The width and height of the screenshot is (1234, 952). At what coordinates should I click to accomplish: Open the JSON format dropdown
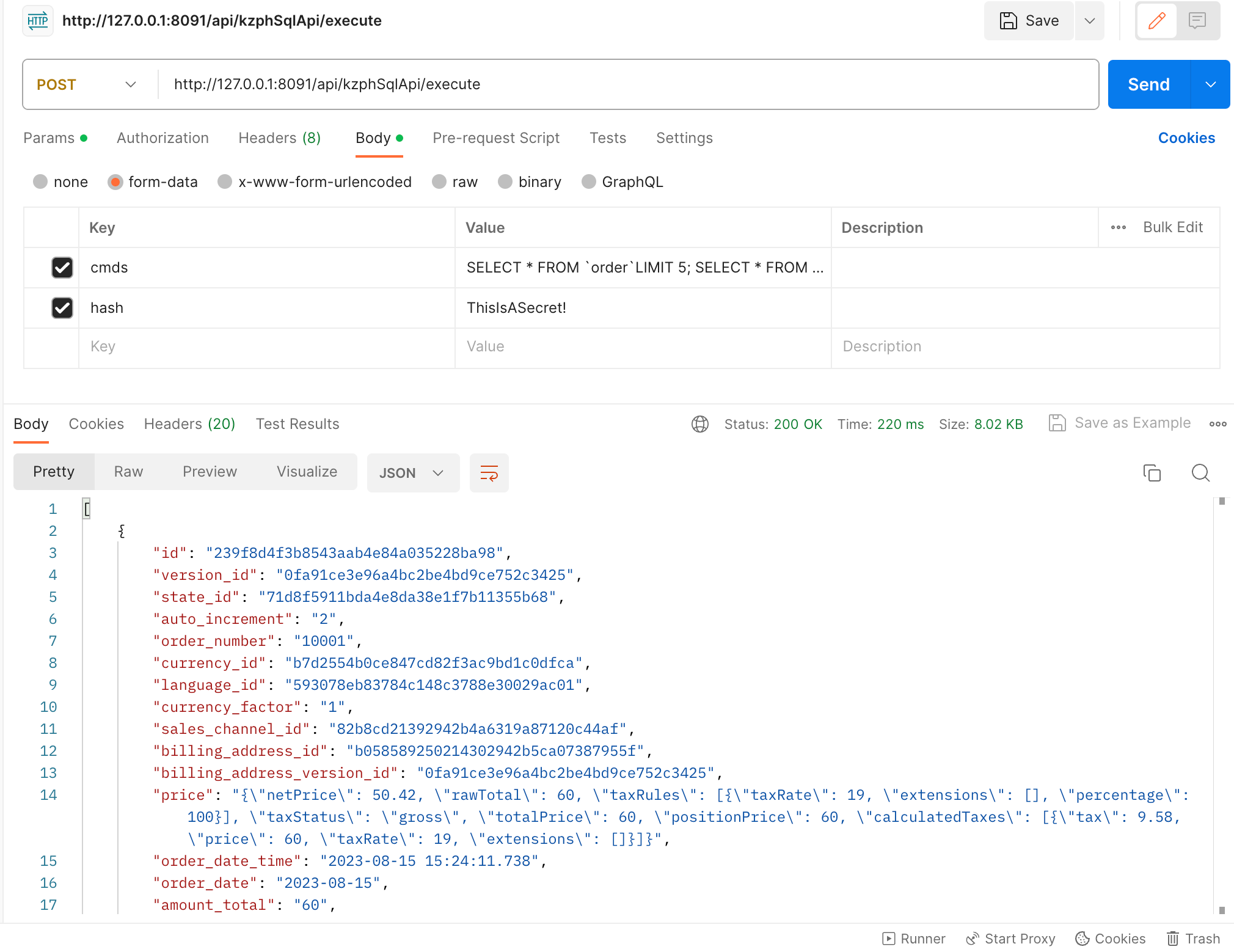point(413,473)
